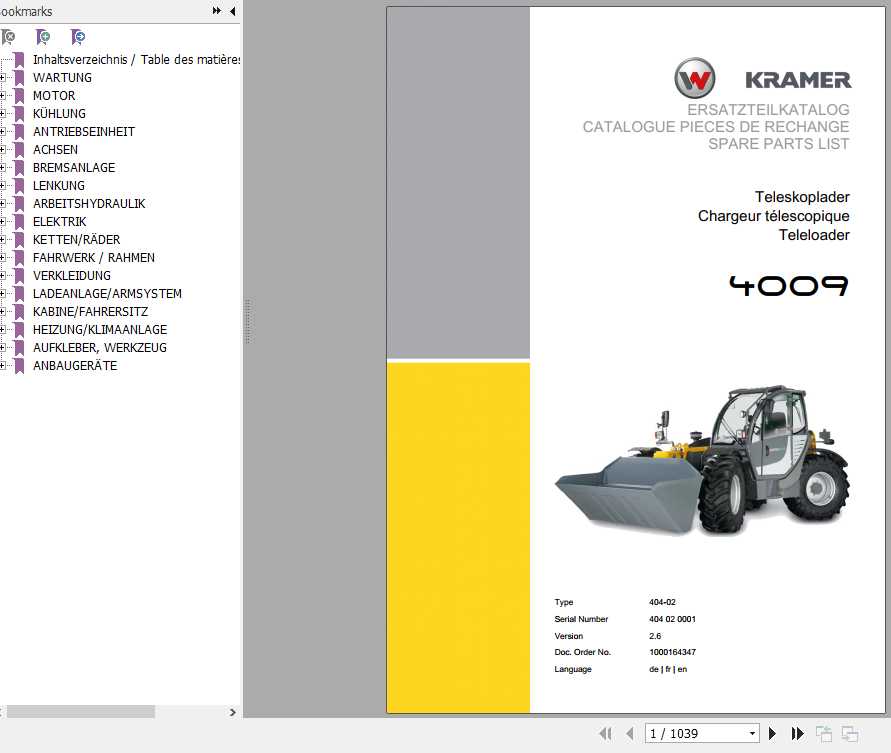Select the MOTOR bookmark label
Screen dimensions: 891x753
[54, 95]
